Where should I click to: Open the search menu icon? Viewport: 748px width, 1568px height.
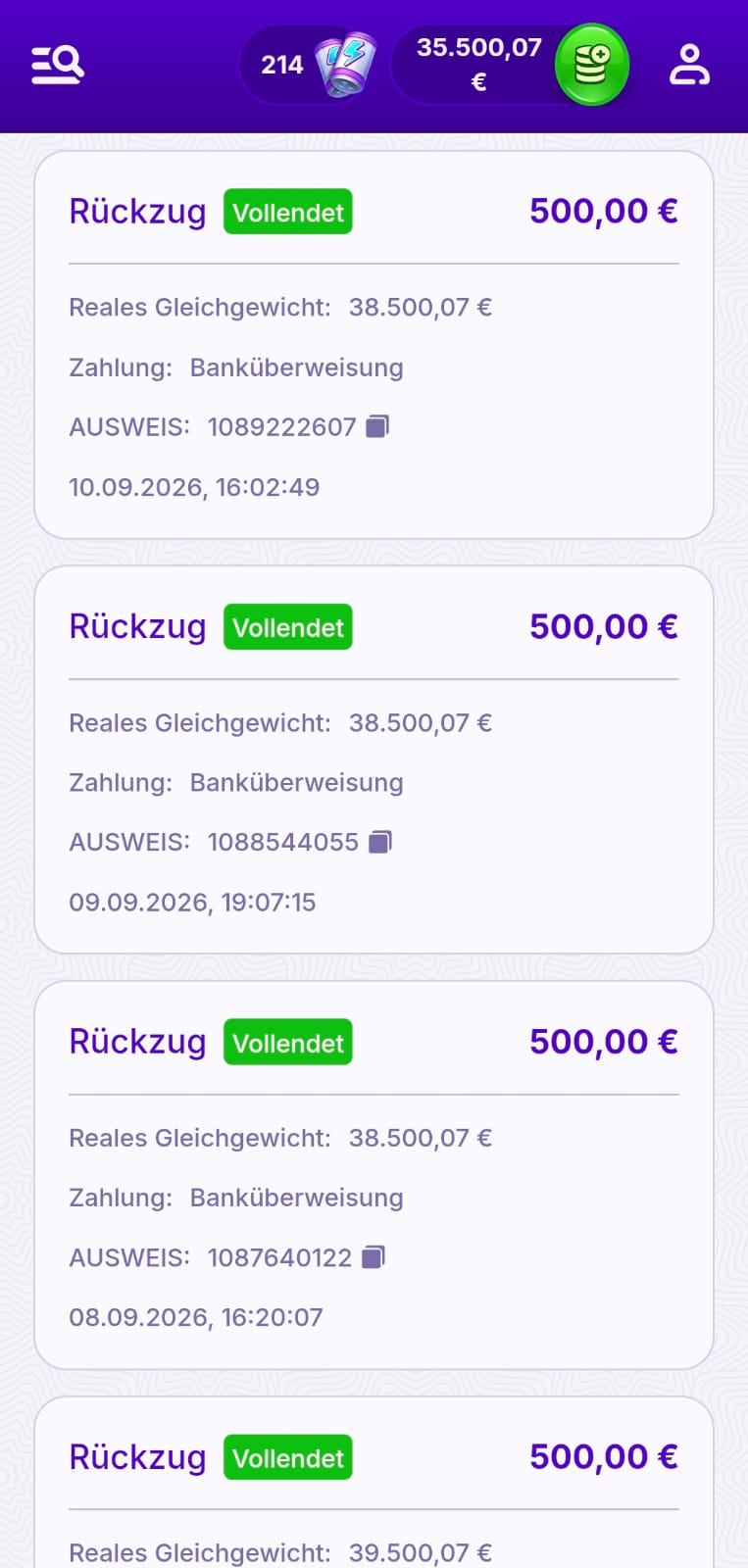click(x=57, y=65)
